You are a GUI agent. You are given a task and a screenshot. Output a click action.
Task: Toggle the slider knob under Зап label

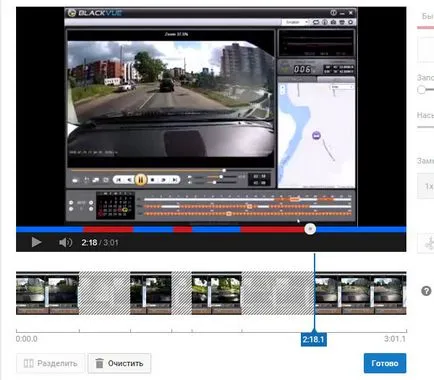tap(421, 90)
